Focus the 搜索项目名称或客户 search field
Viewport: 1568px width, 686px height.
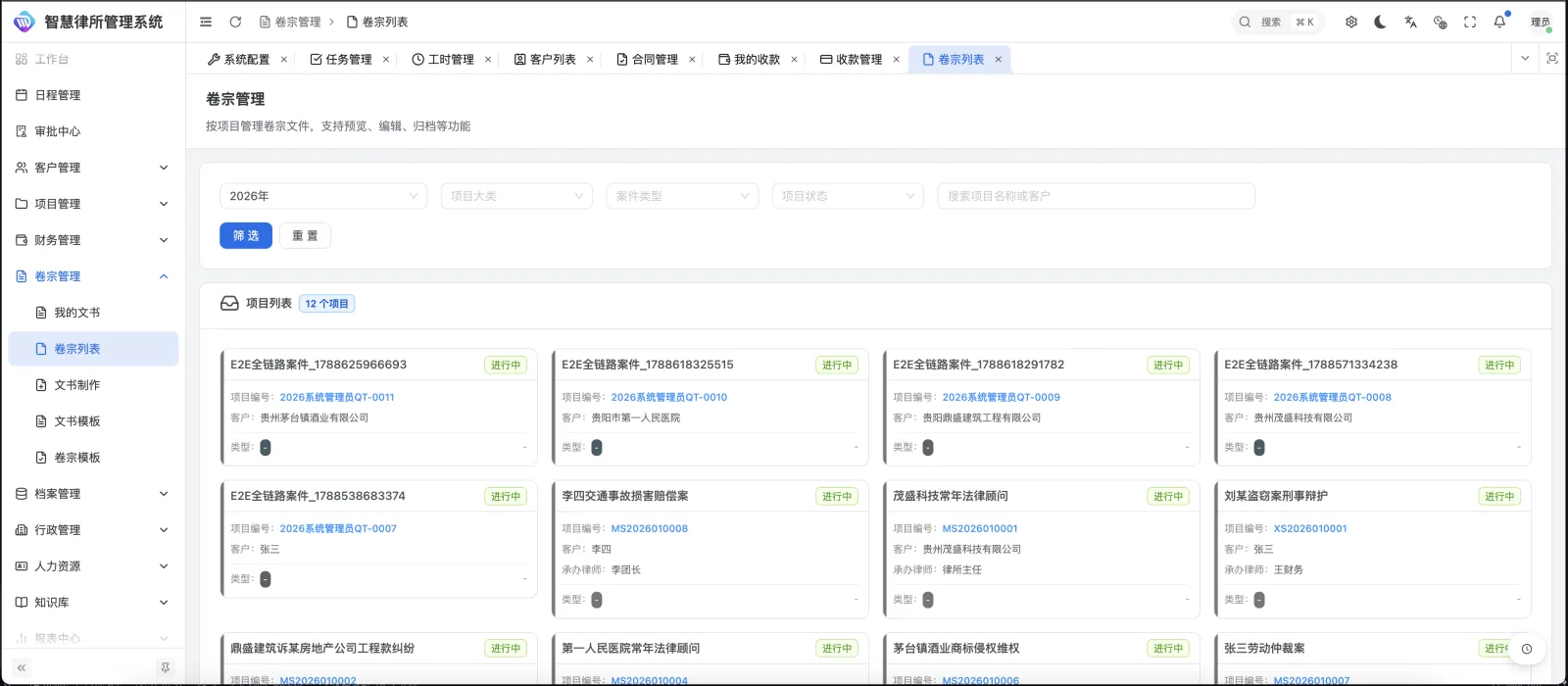point(1096,196)
